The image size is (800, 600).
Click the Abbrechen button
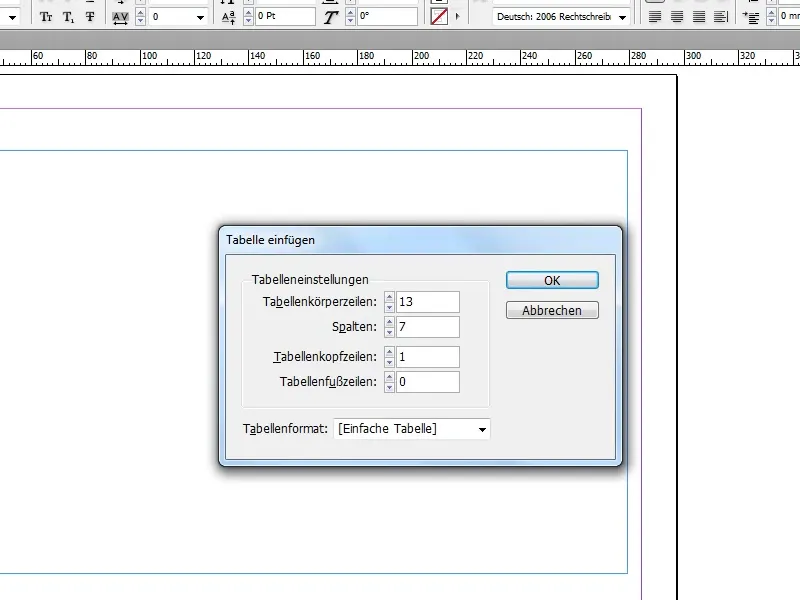click(552, 310)
